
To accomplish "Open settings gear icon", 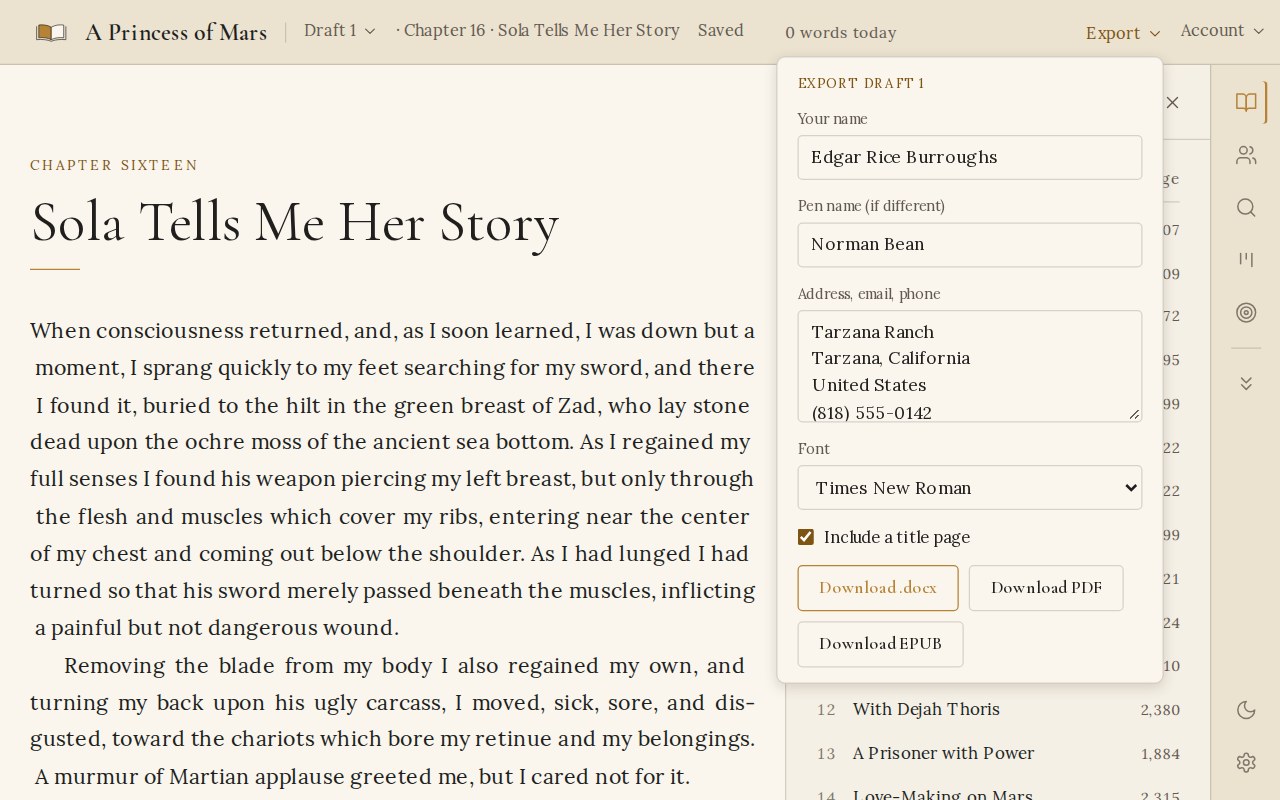I will (x=1246, y=763).
